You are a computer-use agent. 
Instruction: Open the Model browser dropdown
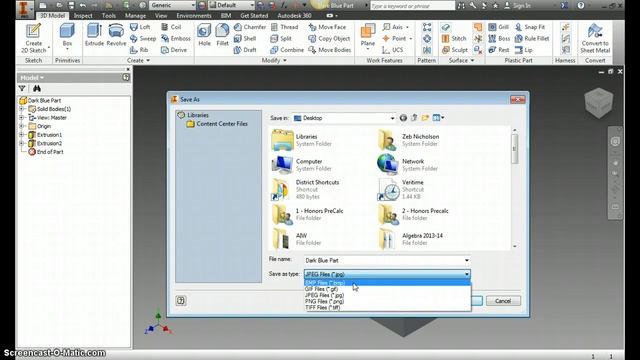pyautogui.click(x=32, y=78)
